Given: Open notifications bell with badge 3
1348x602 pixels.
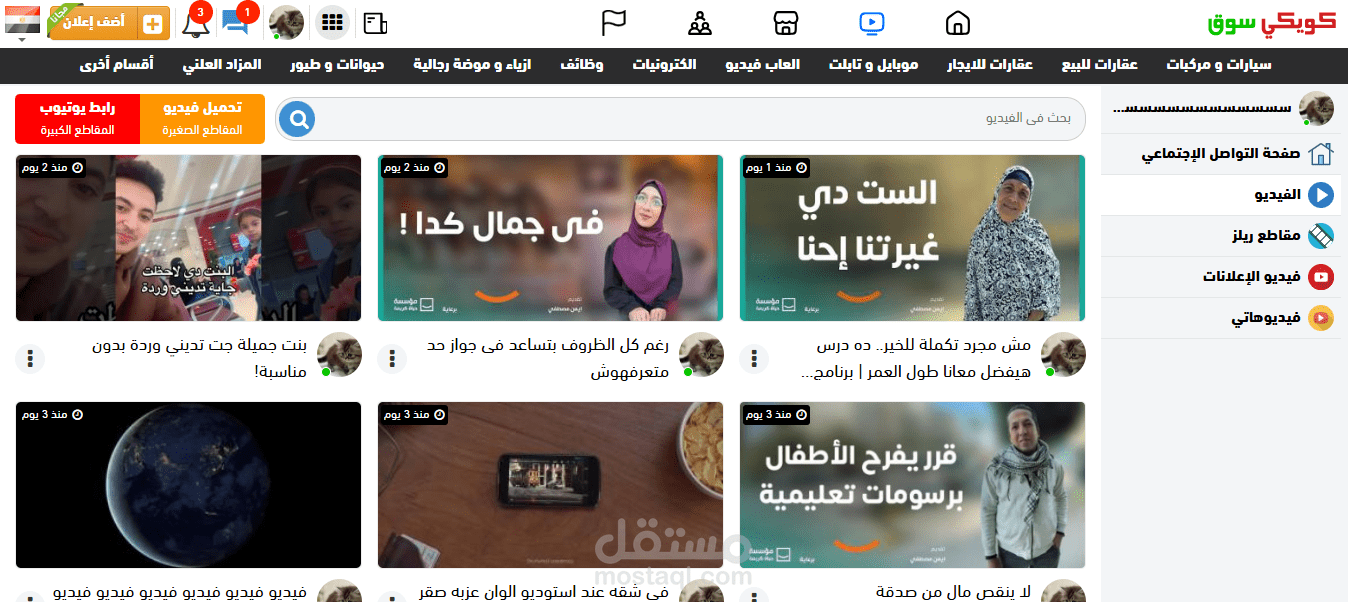Looking at the screenshot, I should pyautogui.click(x=194, y=23).
